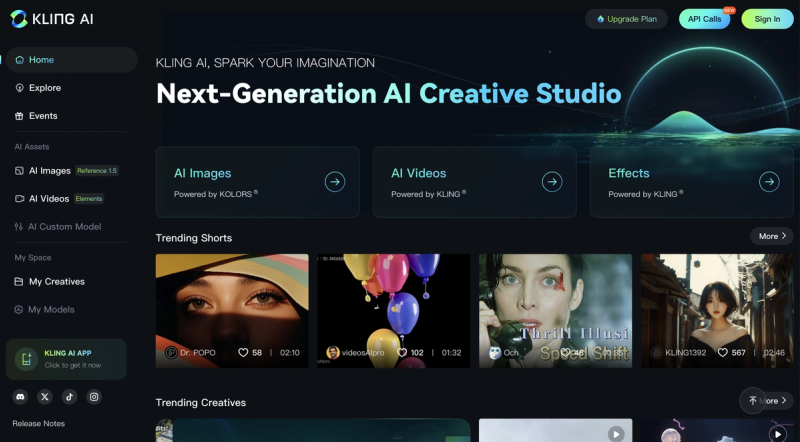Open My Creatives
This screenshot has height=442, width=800.
(57, 282)
